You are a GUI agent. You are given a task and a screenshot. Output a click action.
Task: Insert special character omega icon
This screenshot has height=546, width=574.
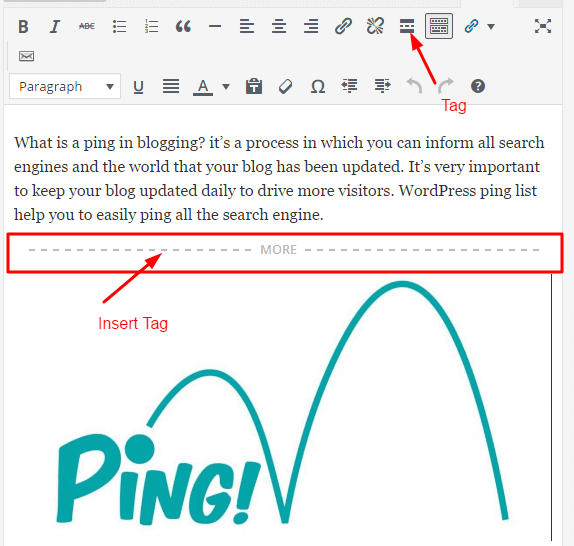coord(317,87)
